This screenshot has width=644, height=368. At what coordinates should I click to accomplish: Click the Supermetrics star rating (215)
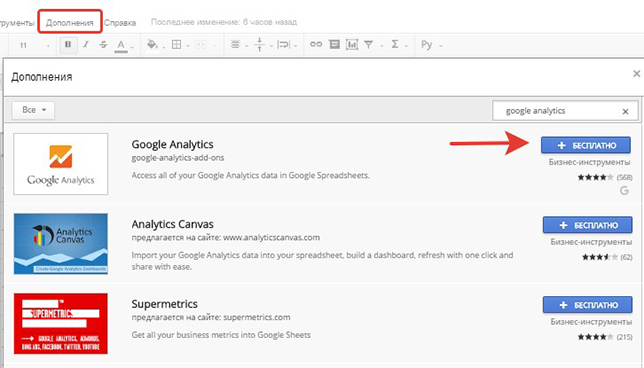(605, 337)
